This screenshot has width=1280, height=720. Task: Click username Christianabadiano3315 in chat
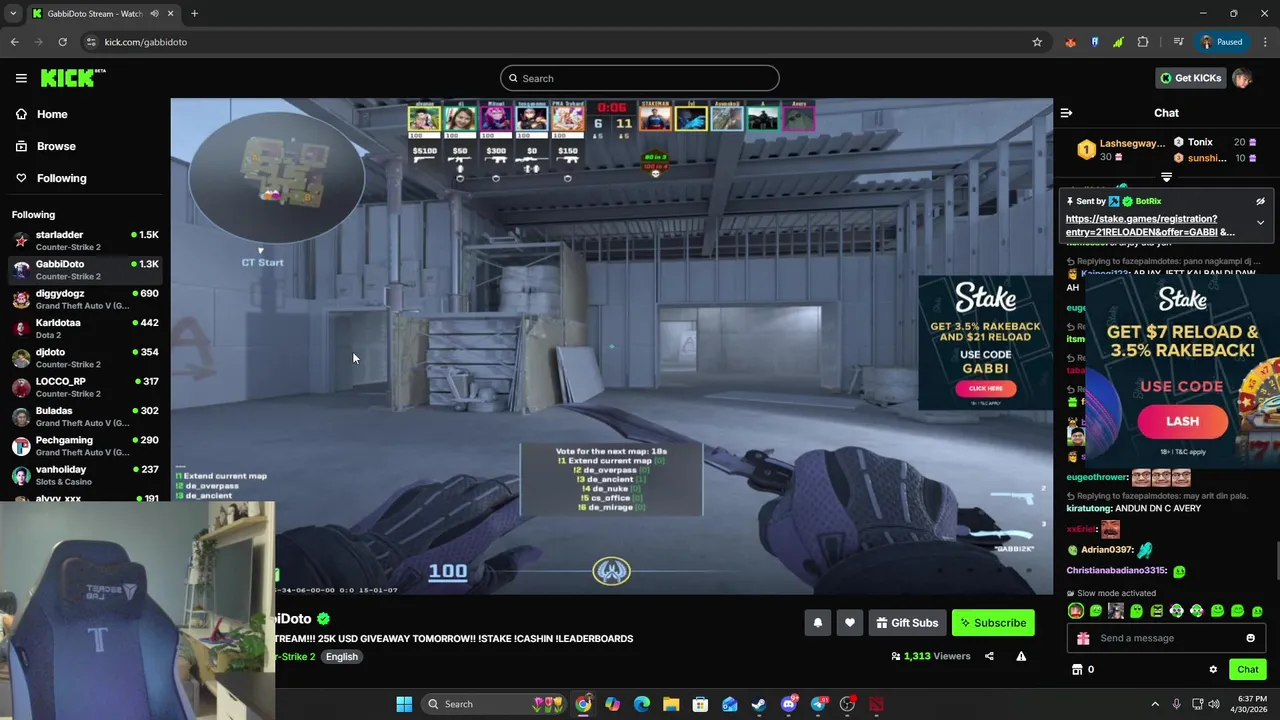1116,570
